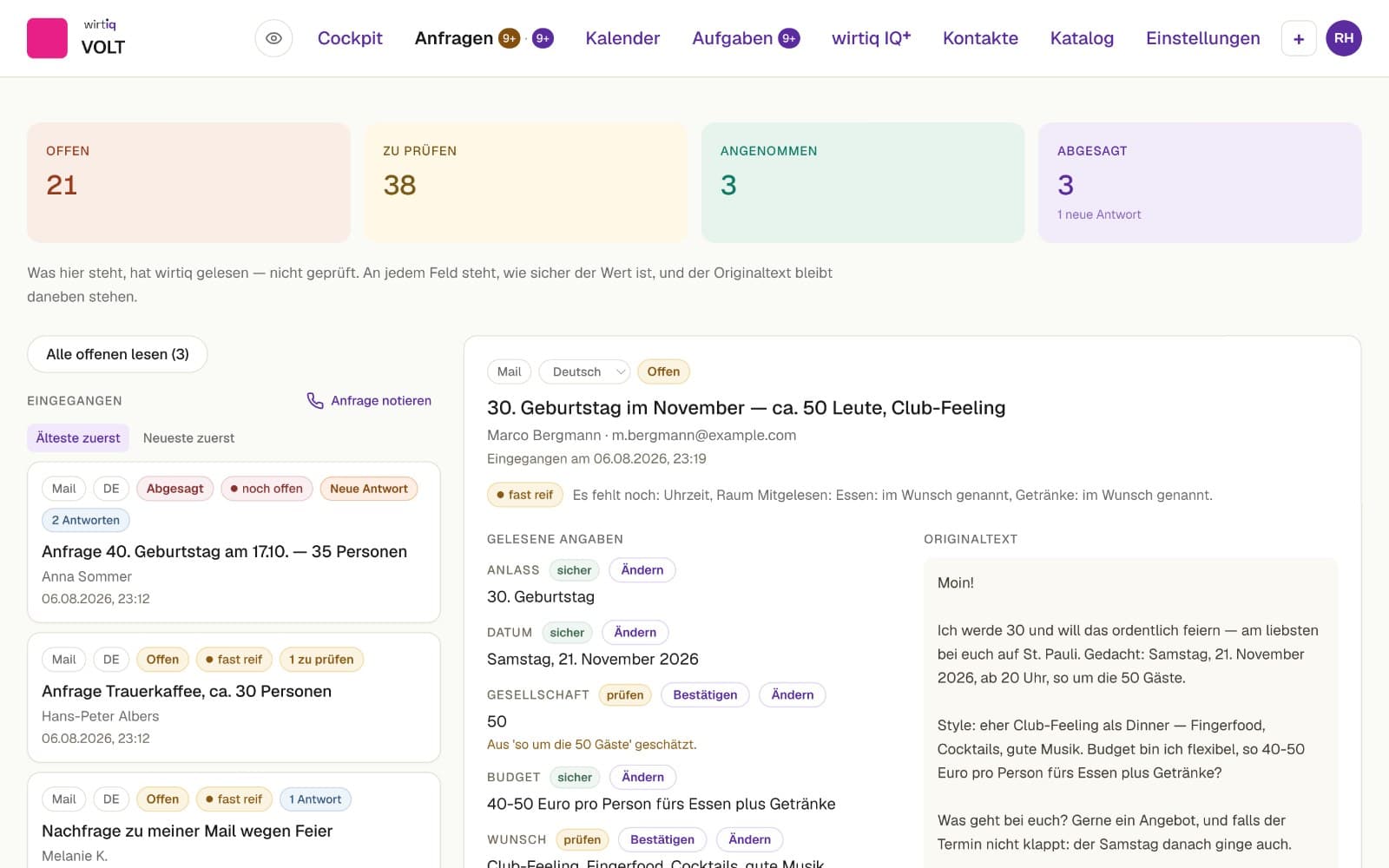Click the pink wirtiq VOLT logo square
This screenshot has height=868, width=1389.
47,38
